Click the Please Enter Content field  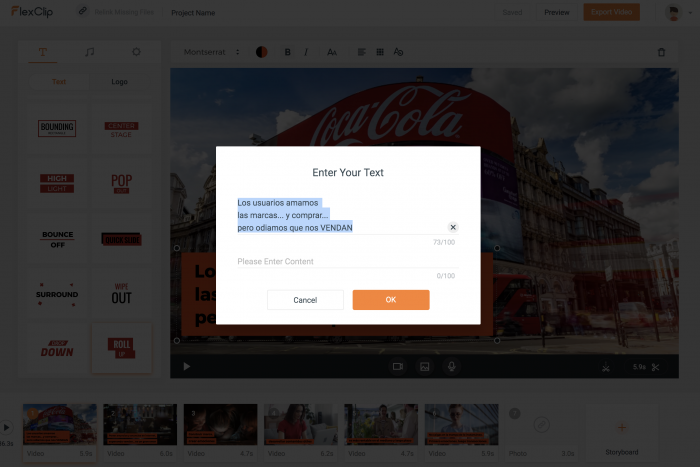[x=347, y=261]
